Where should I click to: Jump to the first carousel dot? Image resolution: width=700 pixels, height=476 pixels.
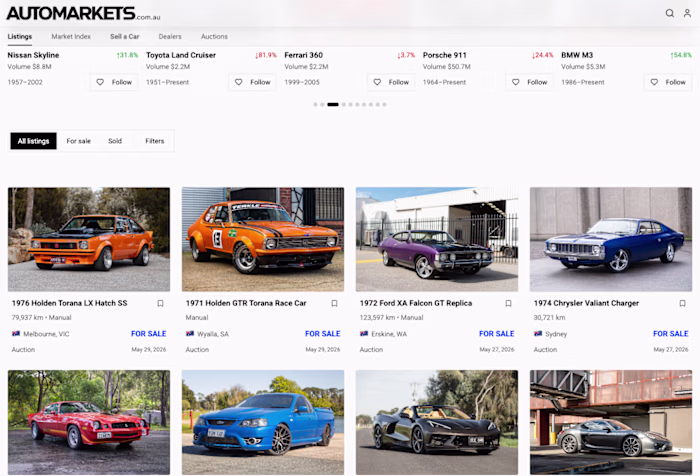(x=315, y=104)
